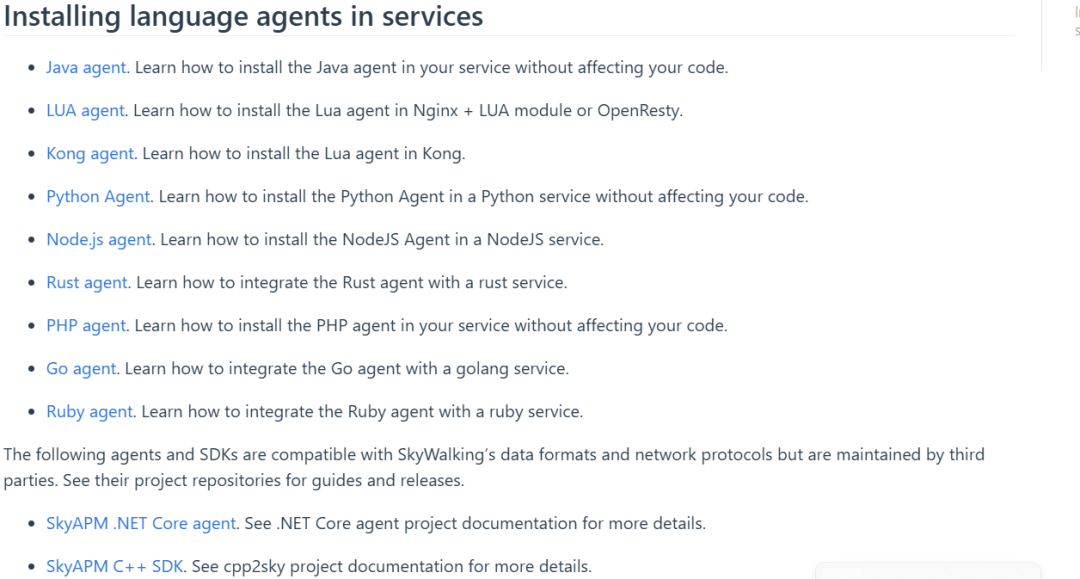Click the Nginx + LUA module description text
1080x579 pixels.
click(408, 110)
